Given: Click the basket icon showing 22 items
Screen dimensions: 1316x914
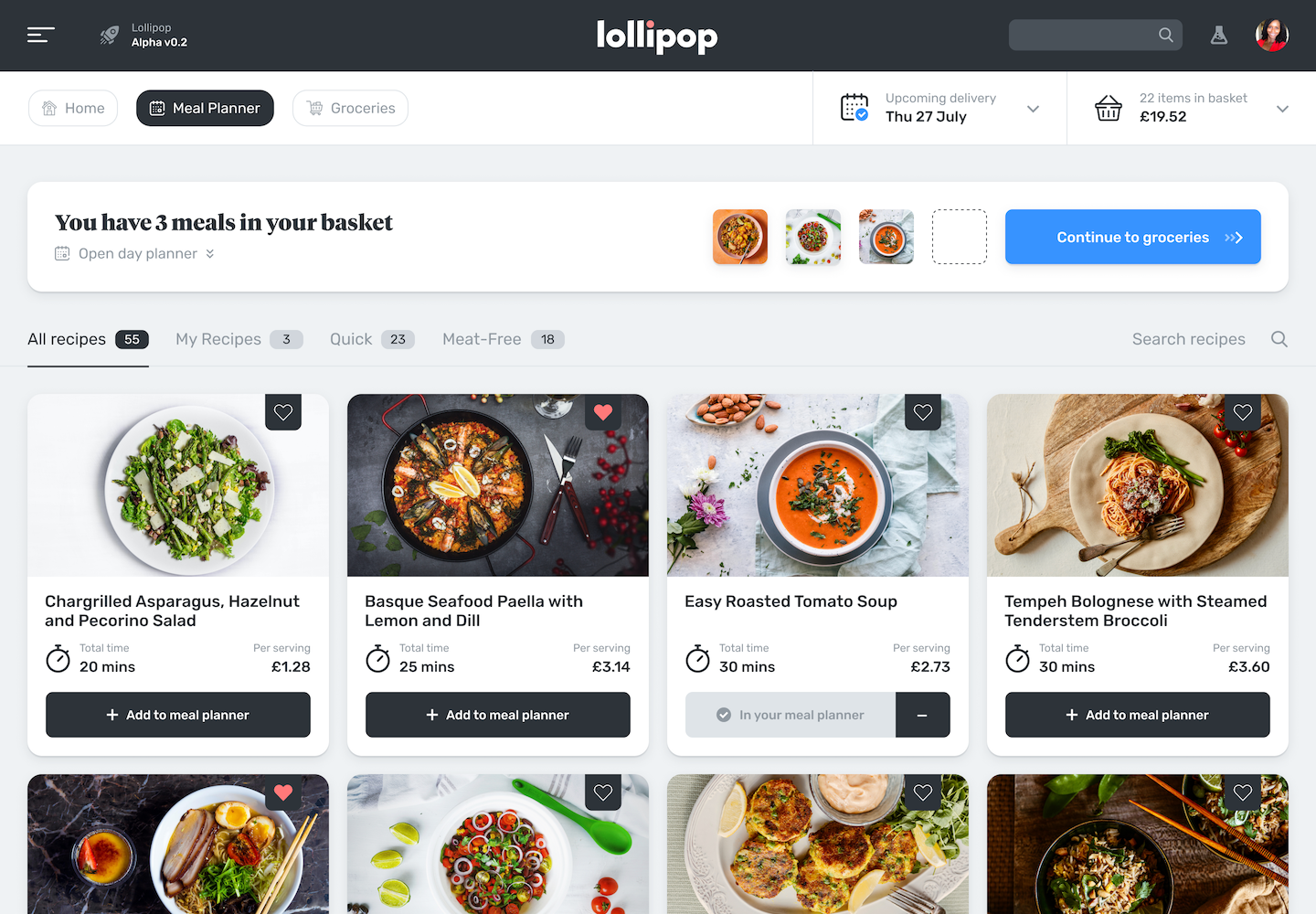Looking at the screenshot, I should coord(1109,108).
